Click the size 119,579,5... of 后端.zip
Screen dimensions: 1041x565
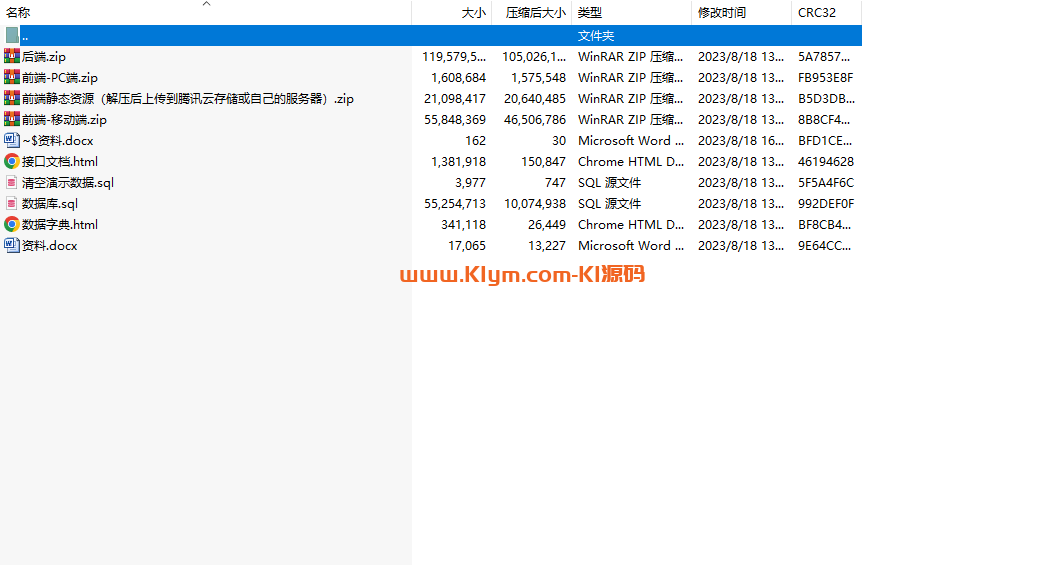tap(454, 56)
